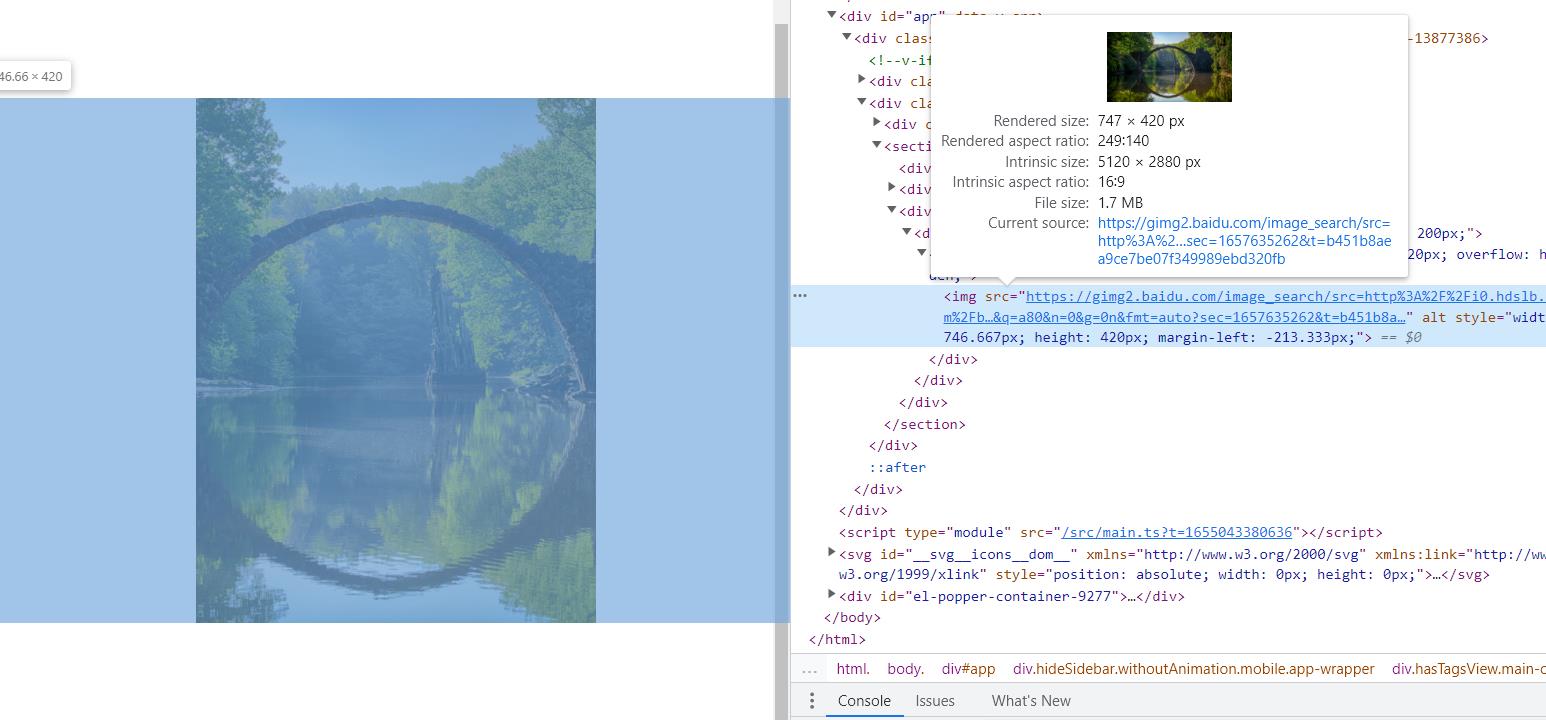Image resolution: width=1546 pixels, height=720 pixels.
Task: Collapse the div id="app" node
Action: pos(831,15)
